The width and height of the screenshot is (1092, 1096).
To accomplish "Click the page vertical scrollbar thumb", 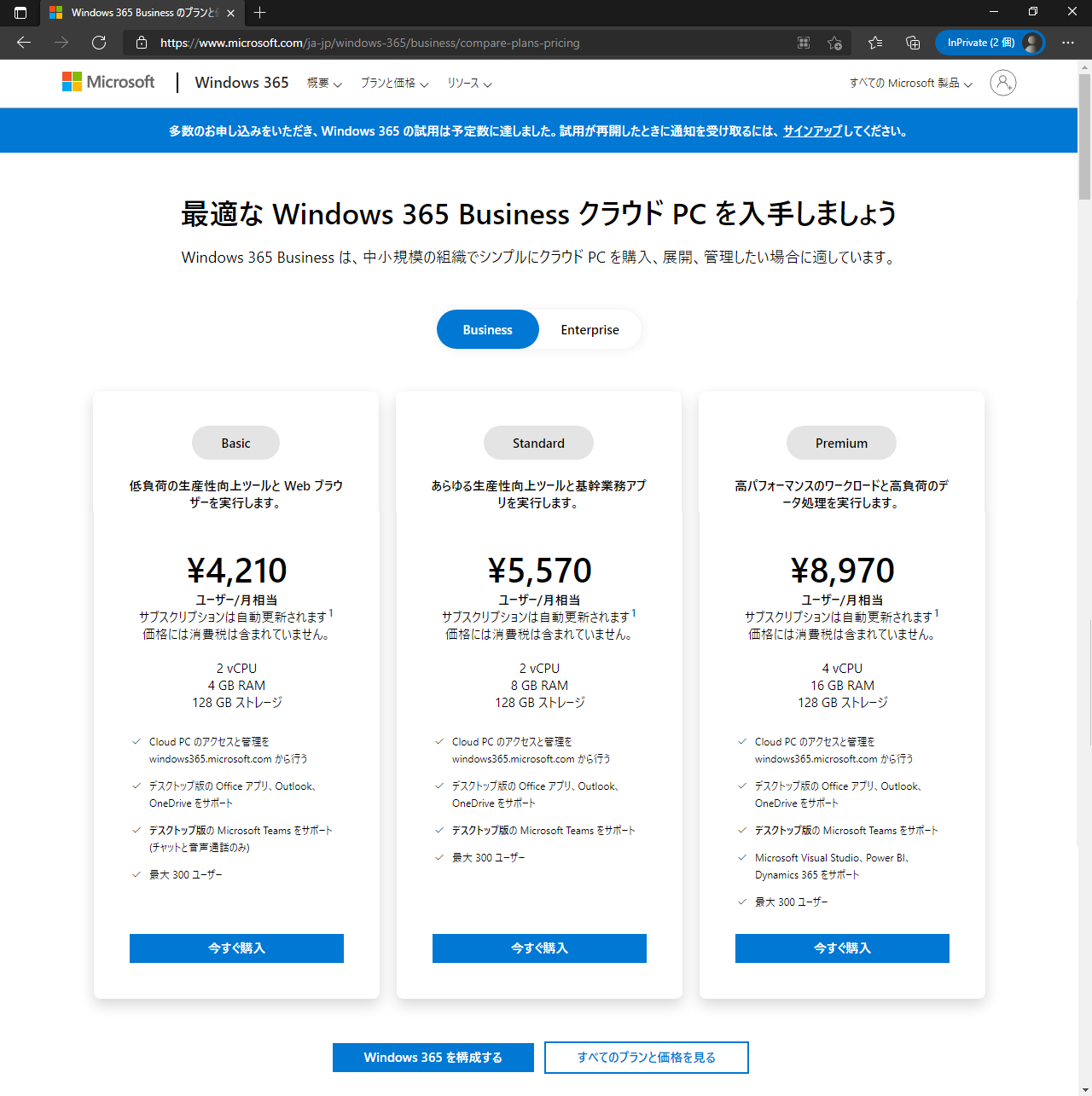I will (1084, 136).
